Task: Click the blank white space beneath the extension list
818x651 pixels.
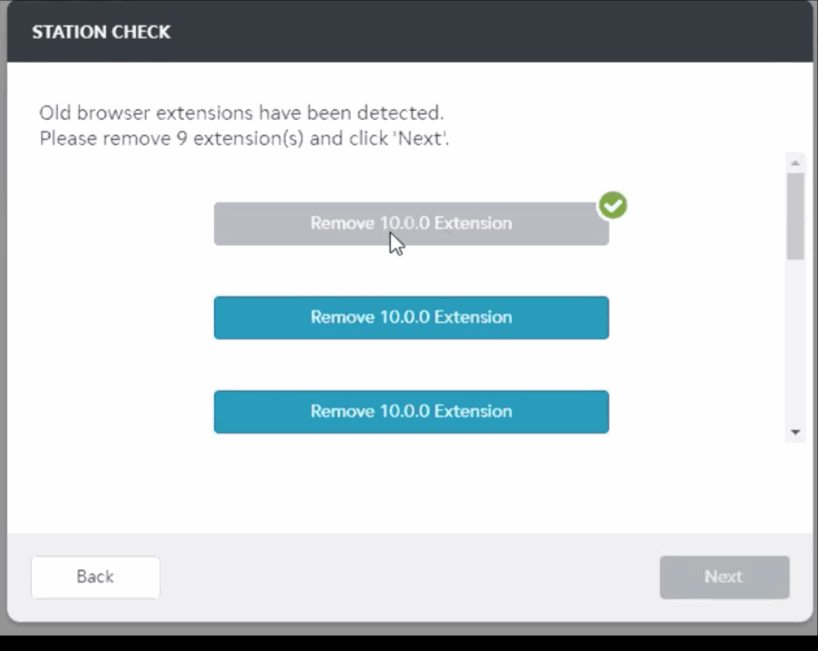Action: (x=410, y=488)
